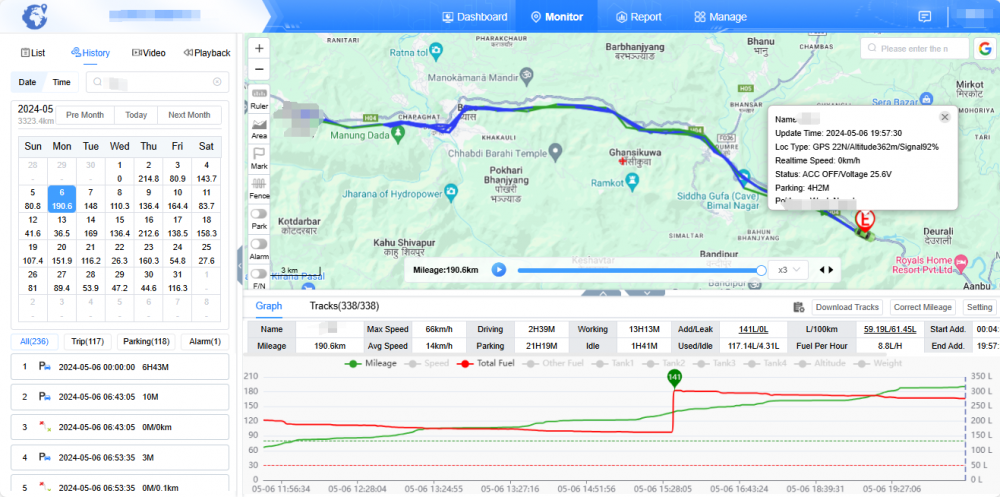1000x497 pixels.
Task: Expand the map with the down chevron
Action: tap(646, 293)
